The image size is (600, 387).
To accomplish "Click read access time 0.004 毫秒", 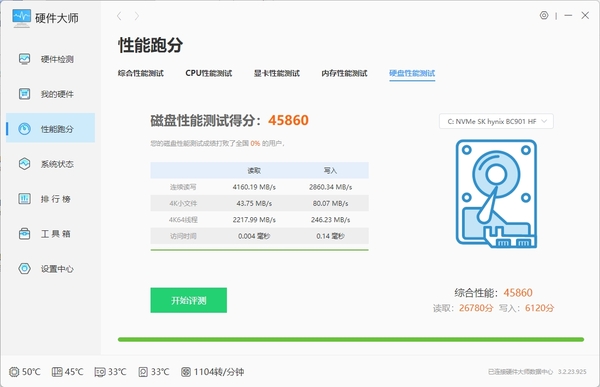I will pos(254,236).
